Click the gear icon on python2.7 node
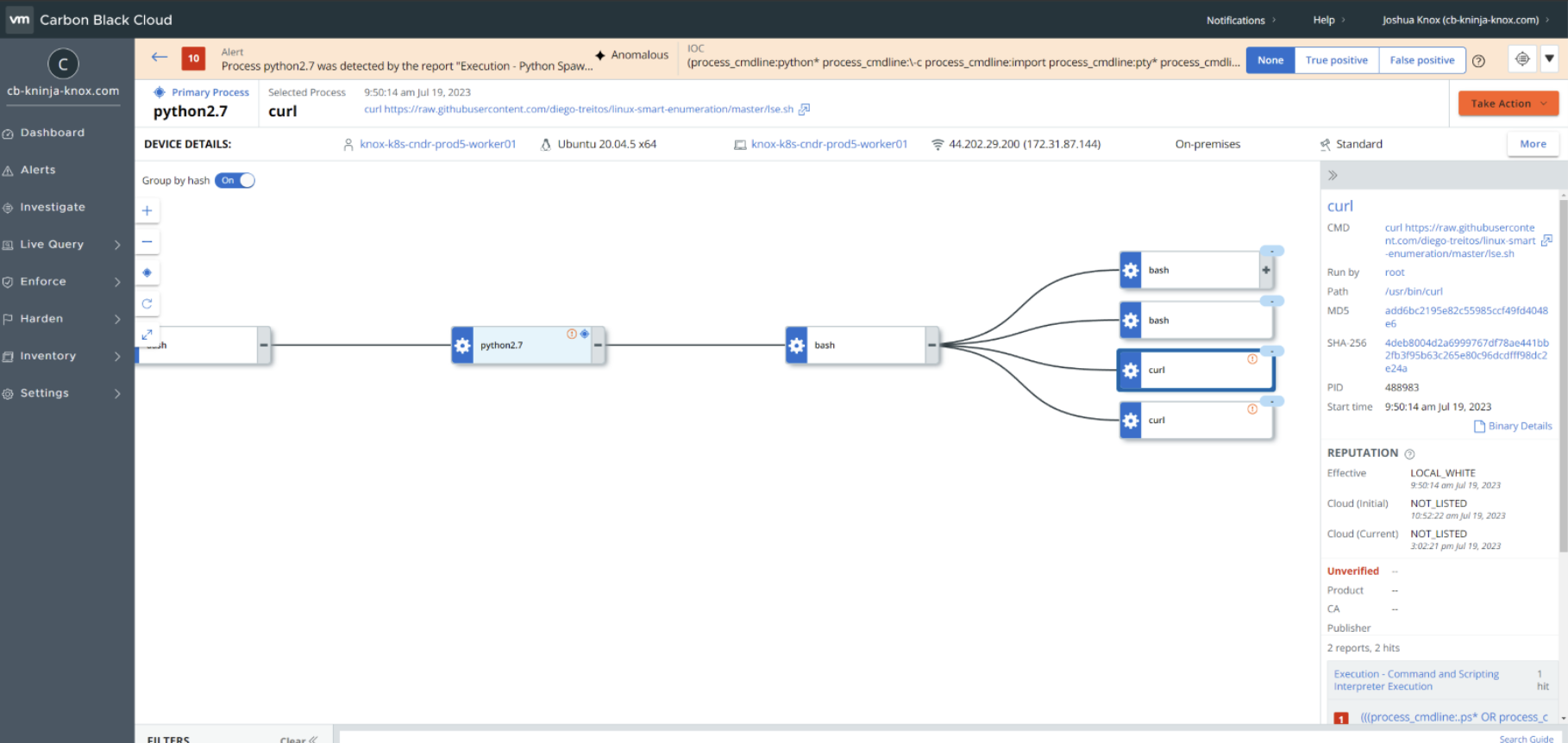 click(462, 345)
